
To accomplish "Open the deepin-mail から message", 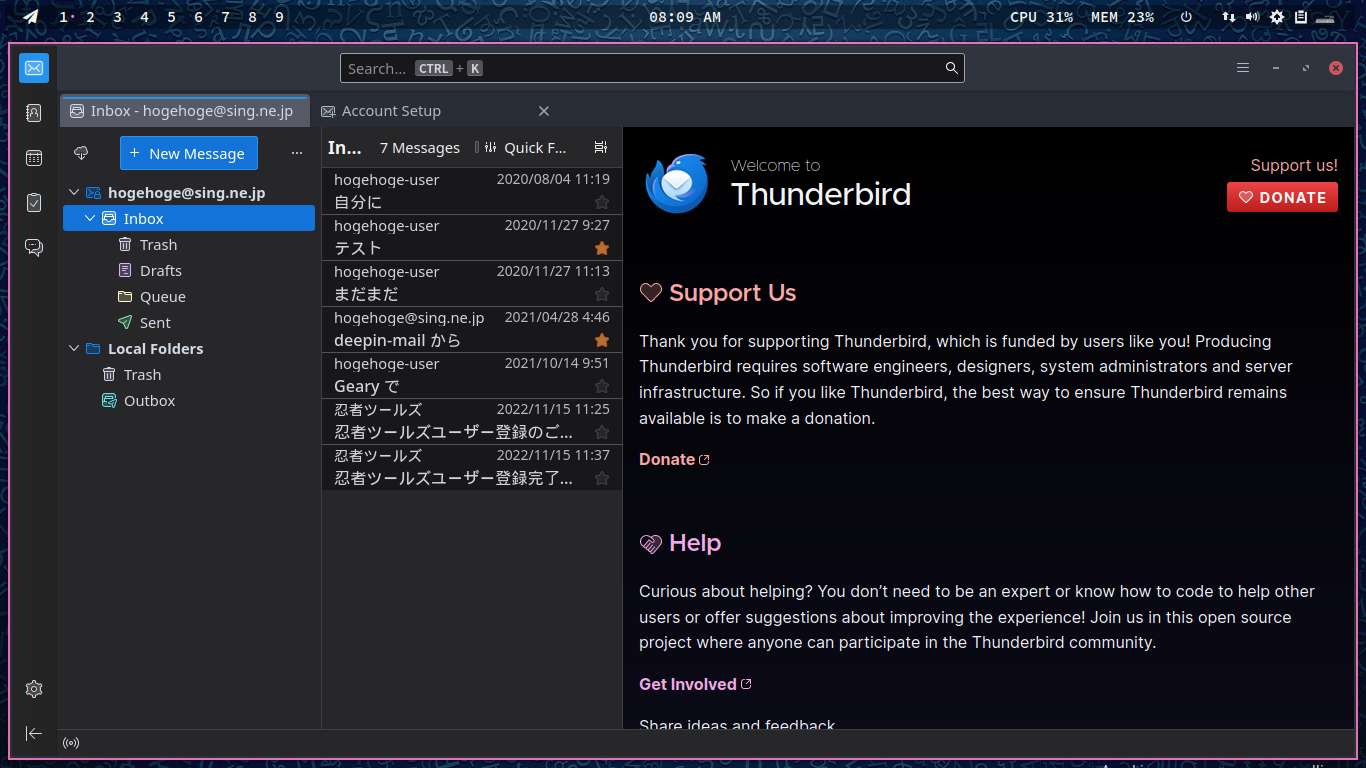I will click(472, 329).
